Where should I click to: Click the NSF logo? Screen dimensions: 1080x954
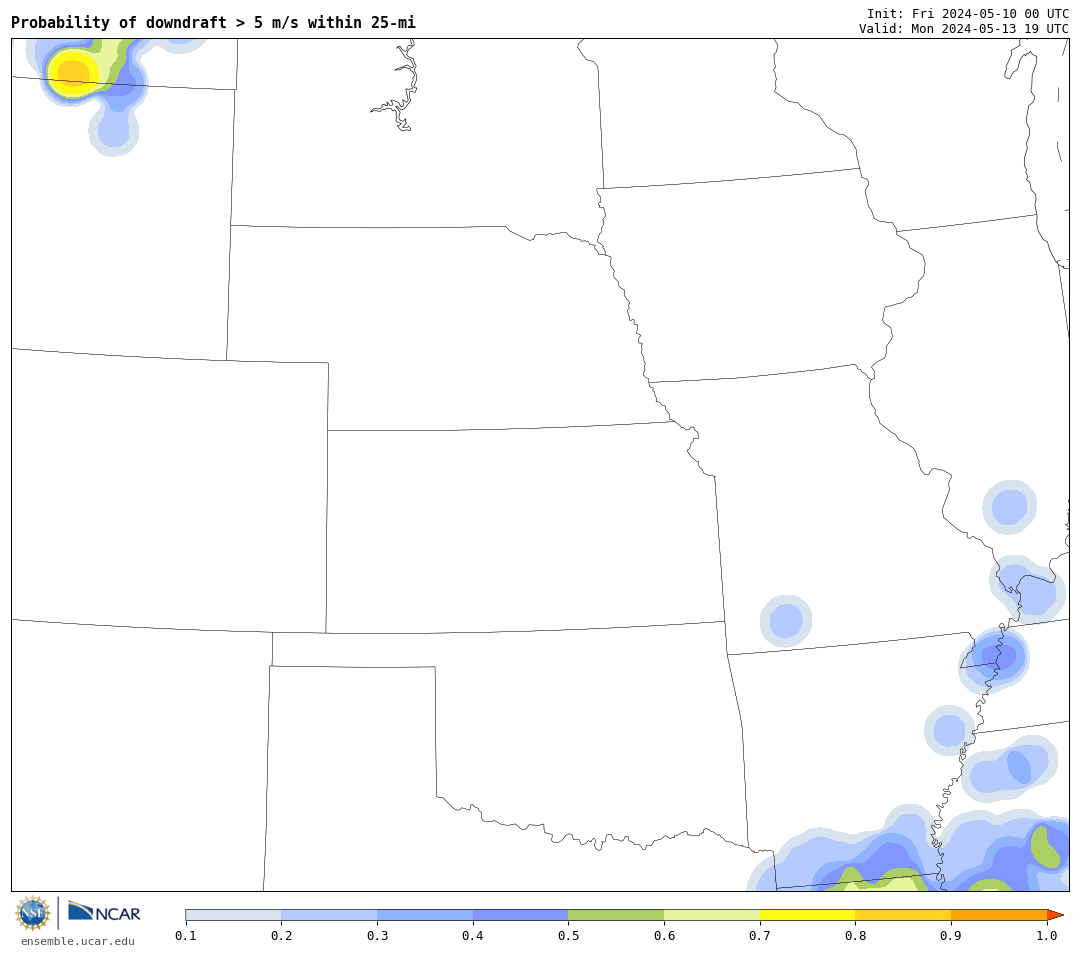point(32,913)
